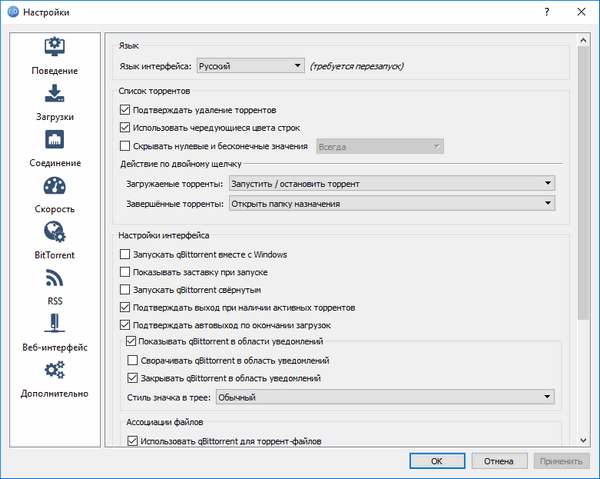600x479 pixels.
Task: Open the Соединение network icon
Action: [x=55, y=139]
